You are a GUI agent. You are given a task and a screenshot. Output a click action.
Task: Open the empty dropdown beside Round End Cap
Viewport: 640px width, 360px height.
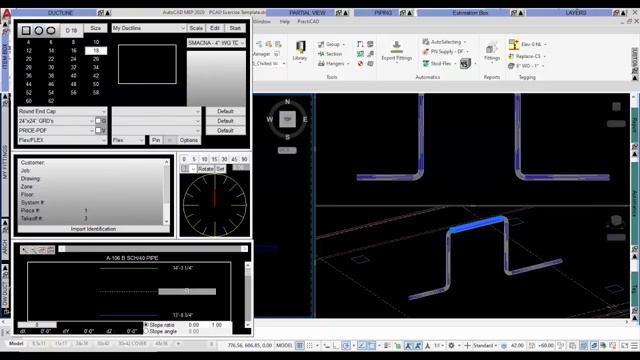[156, 111]
